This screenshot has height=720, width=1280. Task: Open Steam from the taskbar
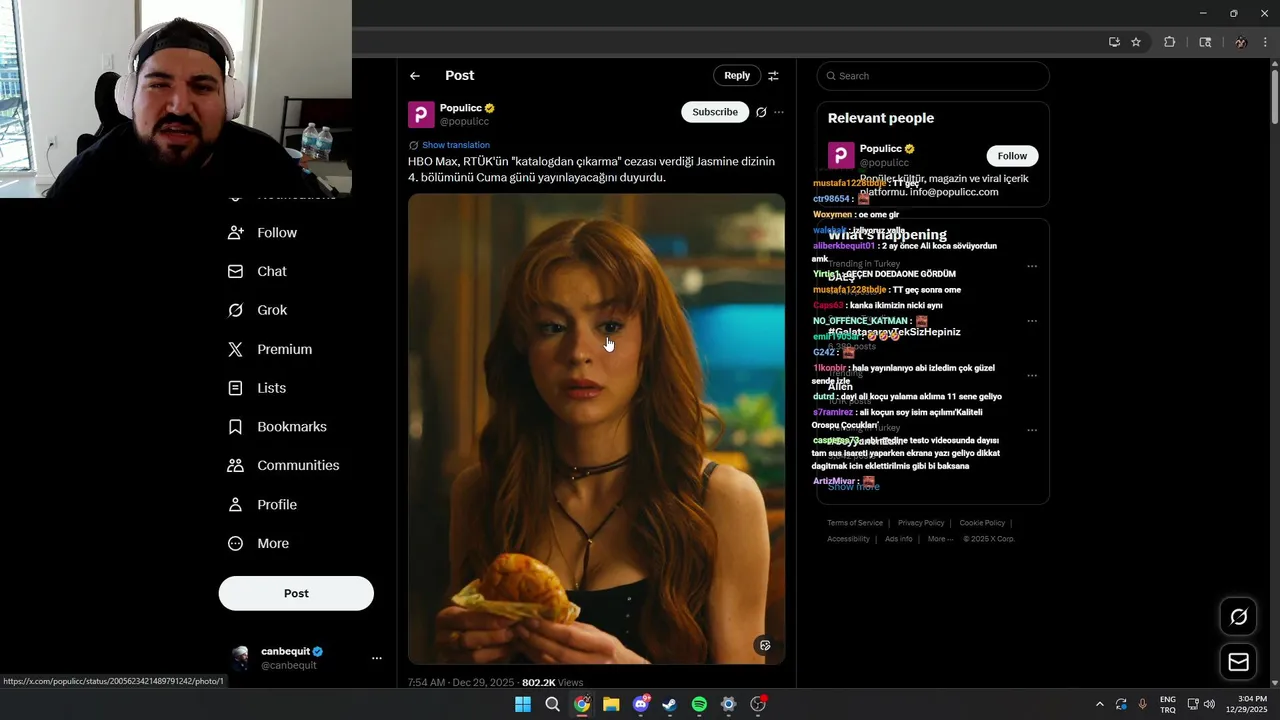pos(670,705)
